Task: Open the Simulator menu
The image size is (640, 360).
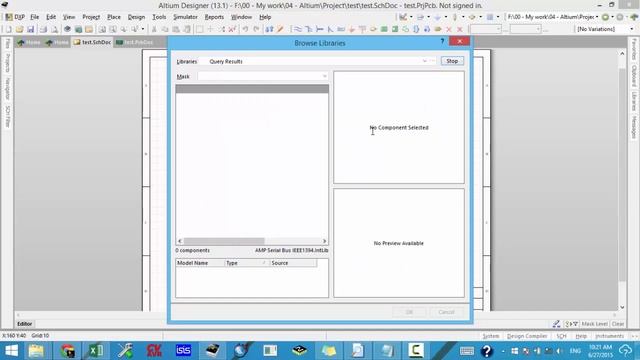Action: [x=185, y=17]
